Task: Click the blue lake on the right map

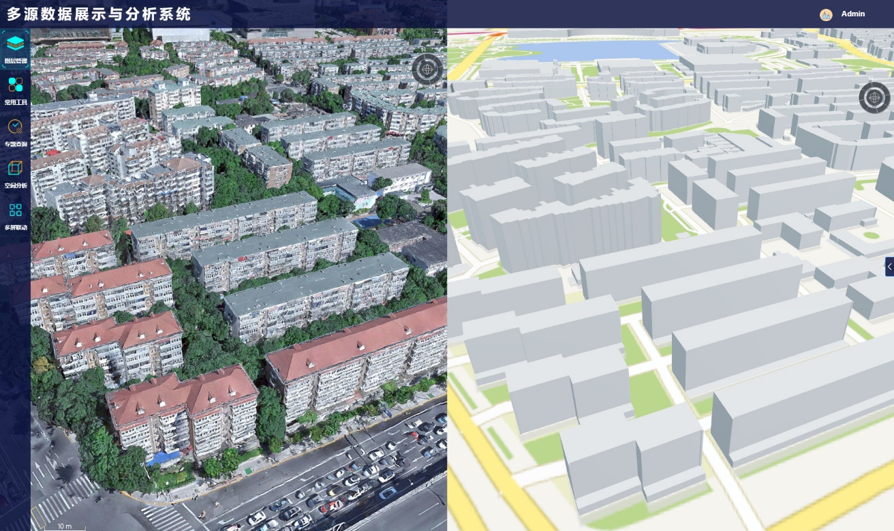Action: coord(590,50)
